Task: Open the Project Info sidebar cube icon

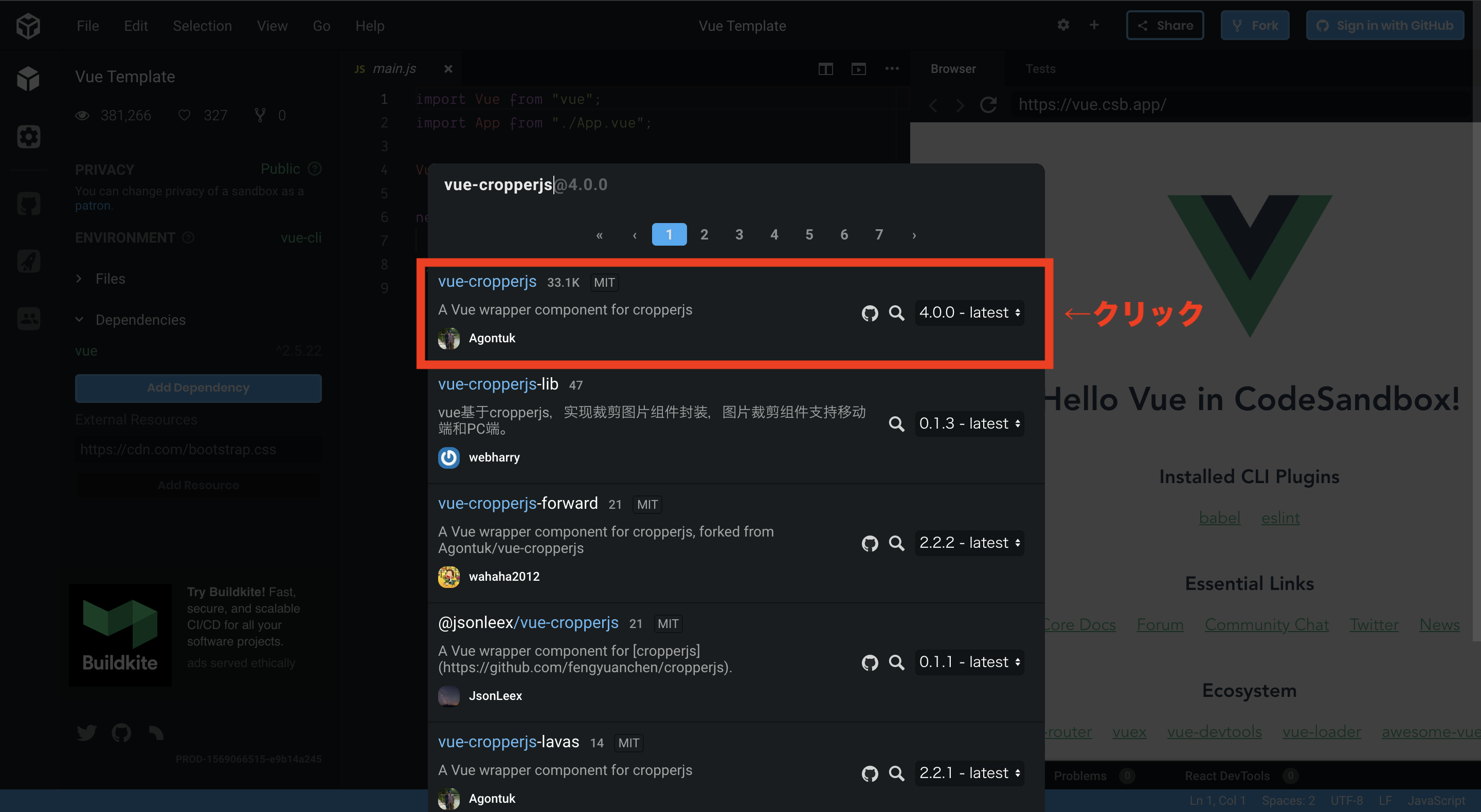Action: pos(28,78)
